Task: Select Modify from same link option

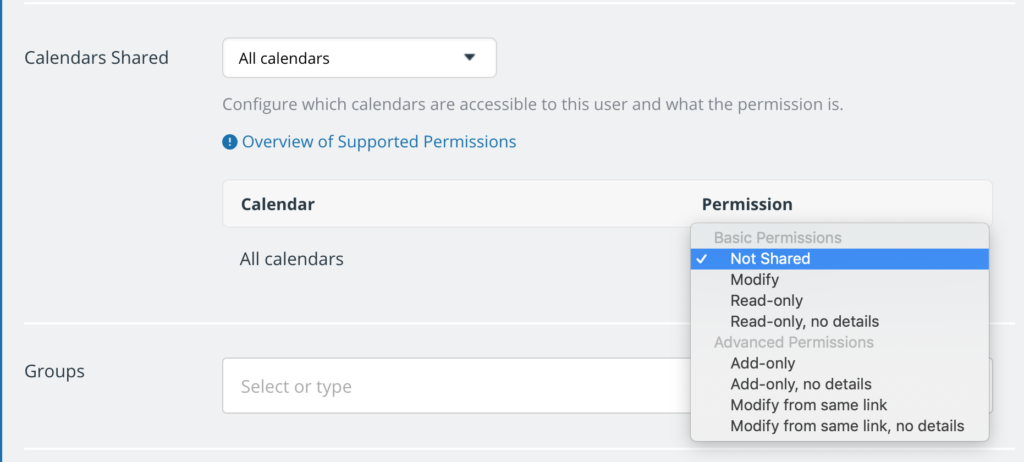Action: pos(840,405)
